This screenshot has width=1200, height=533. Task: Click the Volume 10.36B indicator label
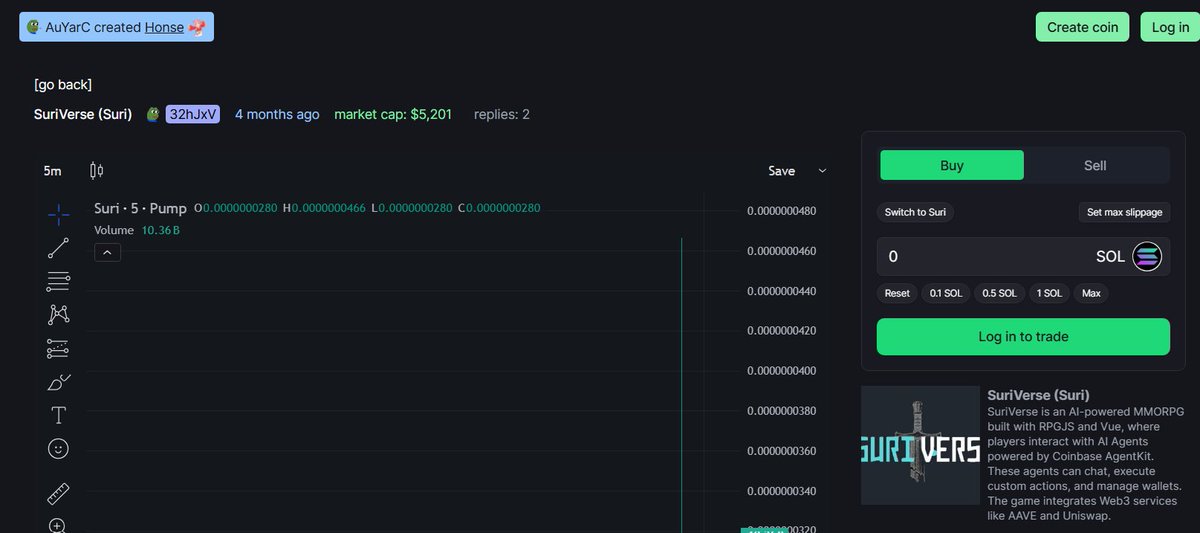click(137, 230)
